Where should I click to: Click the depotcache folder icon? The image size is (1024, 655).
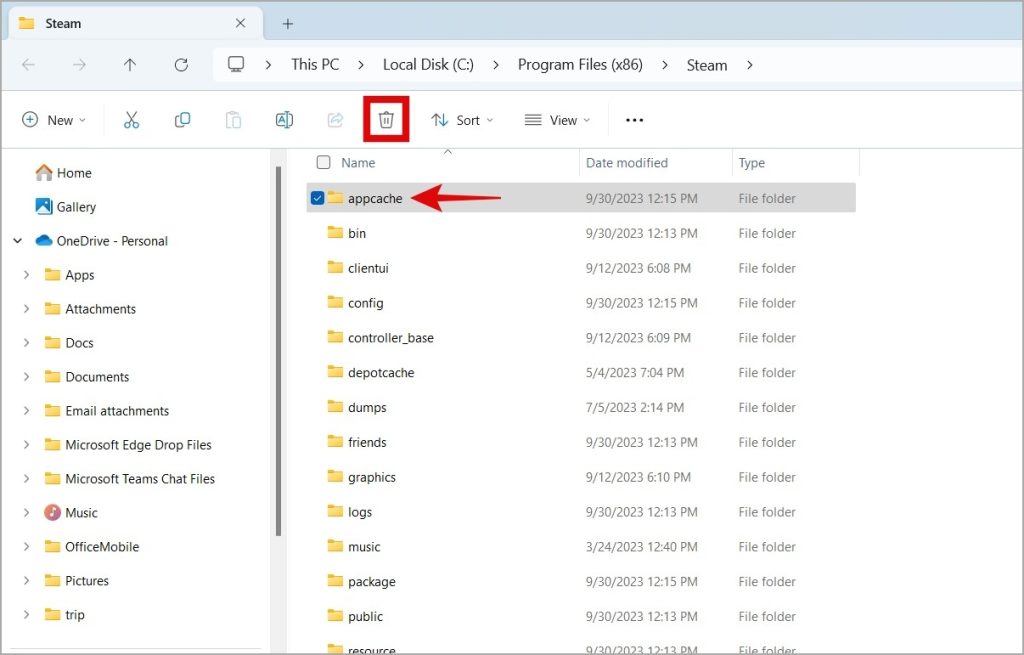point(335,372)
